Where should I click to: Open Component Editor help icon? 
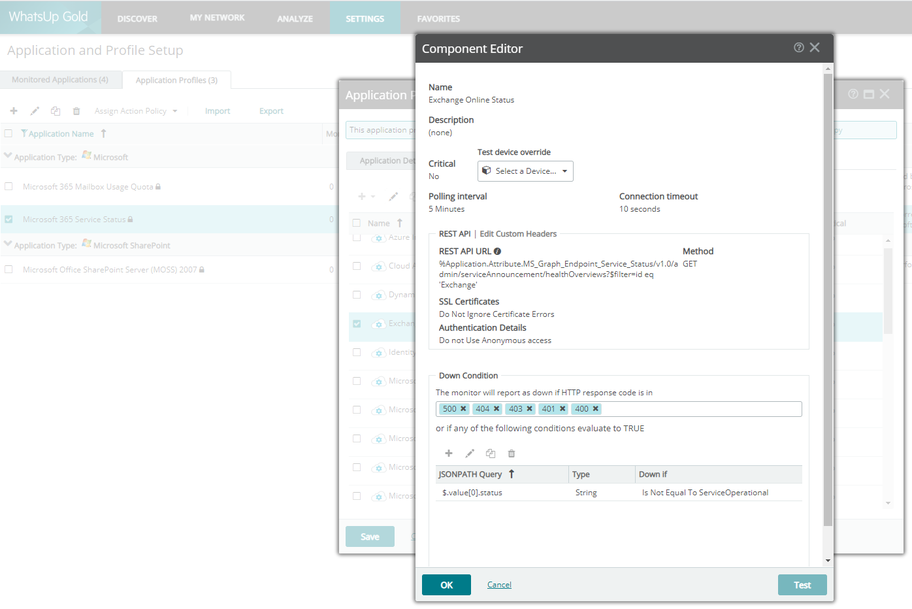tap(799, 48)
